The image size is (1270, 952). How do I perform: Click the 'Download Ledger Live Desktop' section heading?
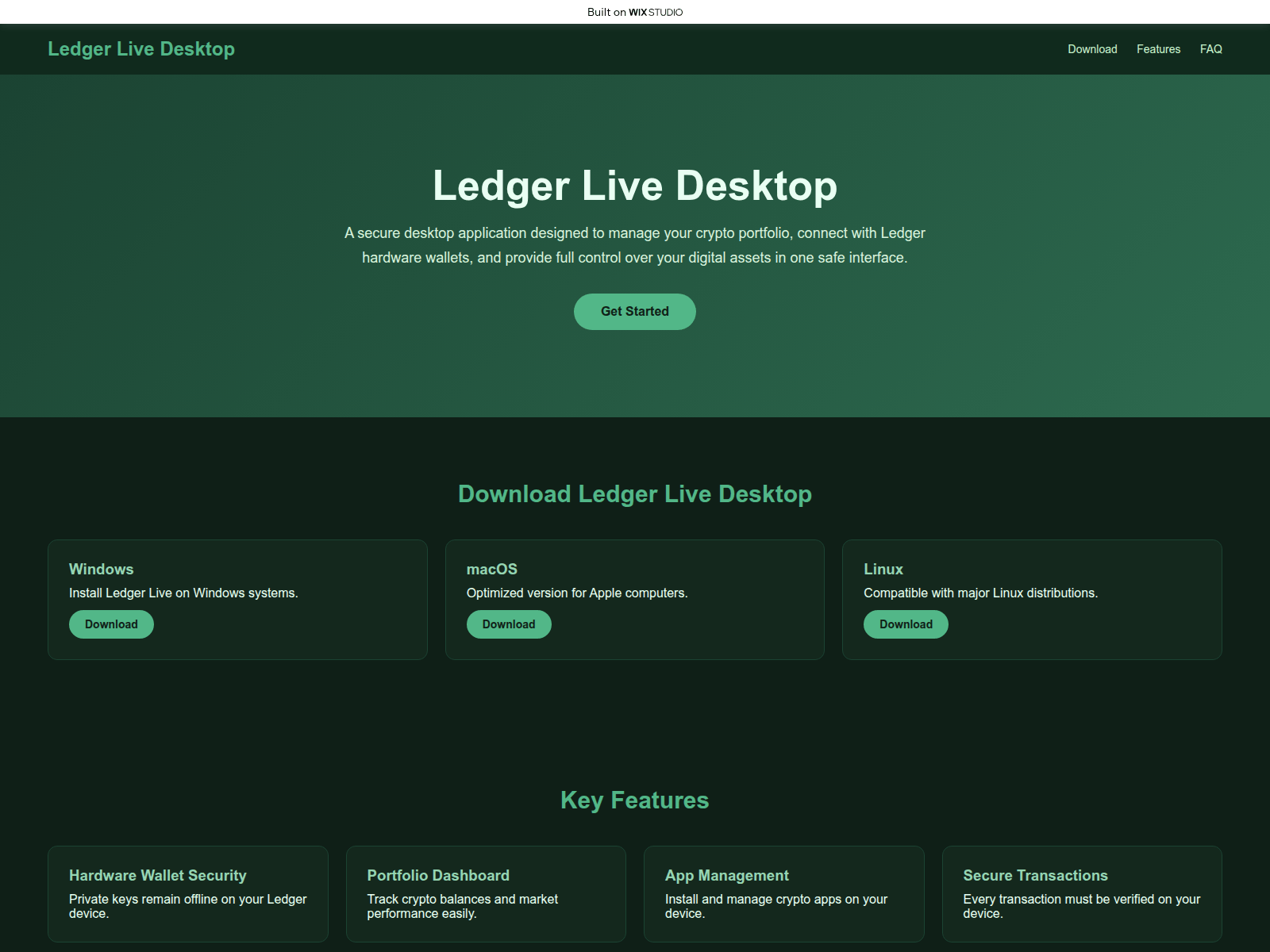(635, 494)
